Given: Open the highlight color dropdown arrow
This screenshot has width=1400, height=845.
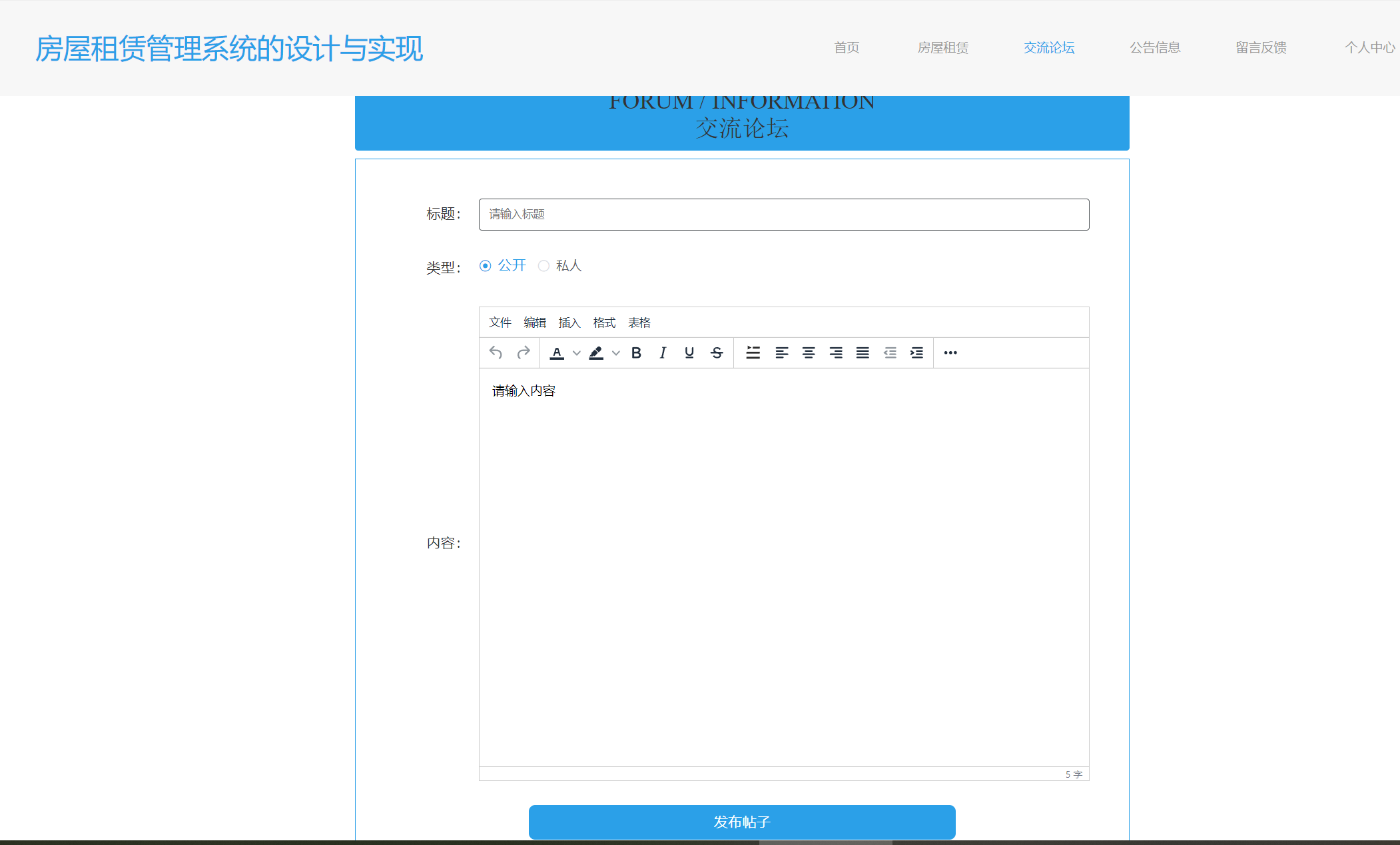Looking at the screenshot, I should click(x=616, y=353).
